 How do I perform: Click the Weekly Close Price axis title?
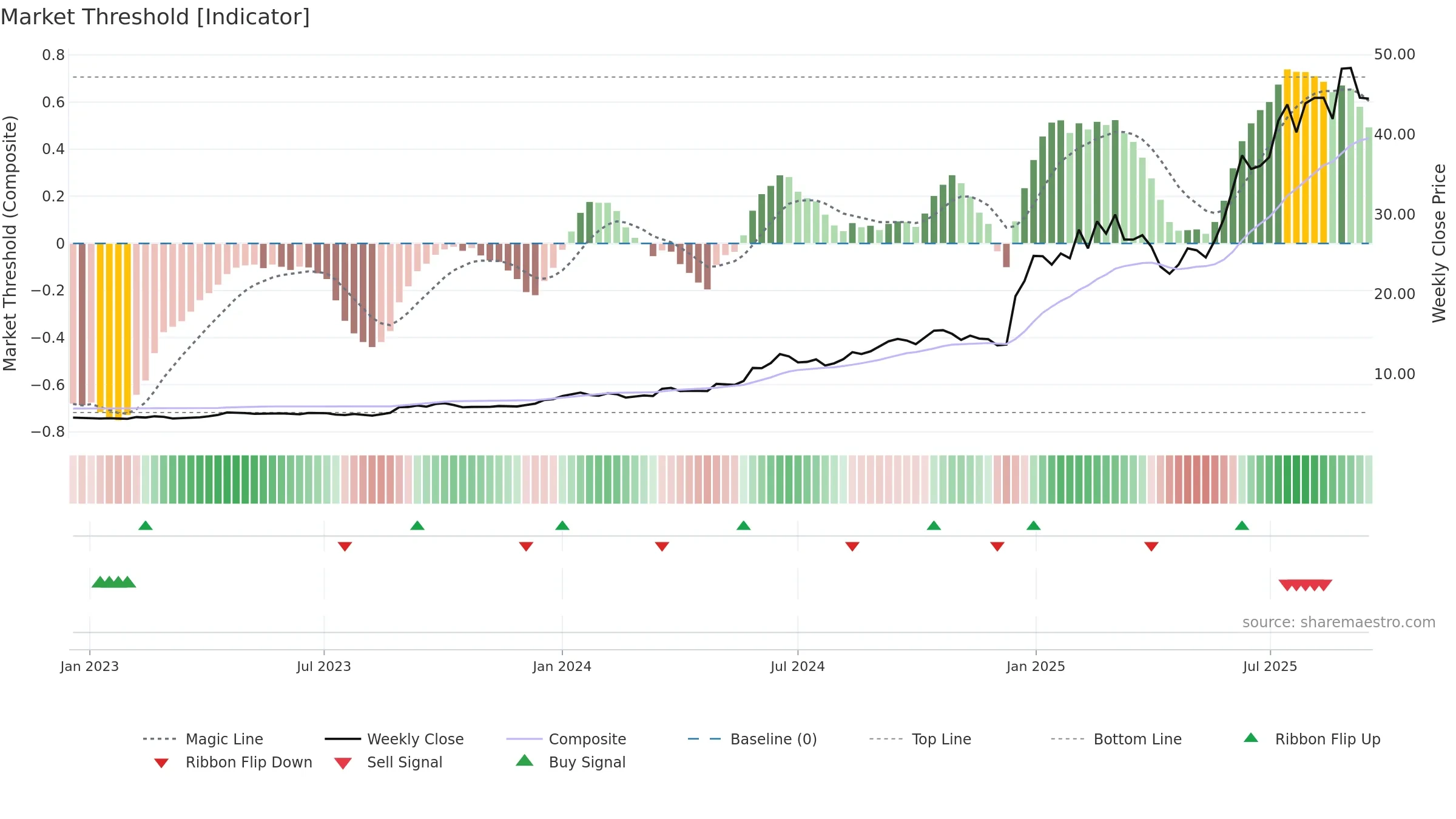(x=1439, y=243)
